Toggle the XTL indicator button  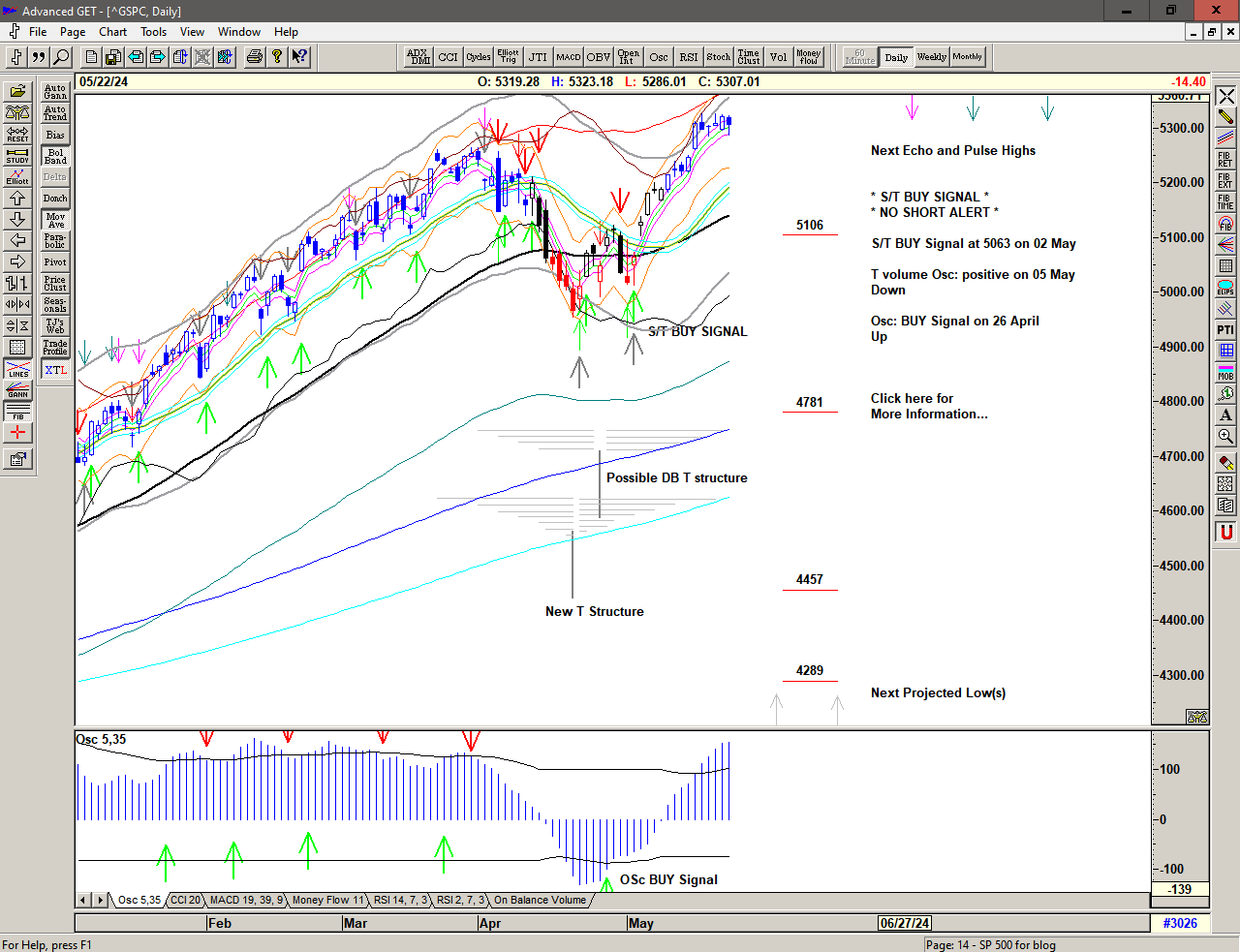pos(55,370)
